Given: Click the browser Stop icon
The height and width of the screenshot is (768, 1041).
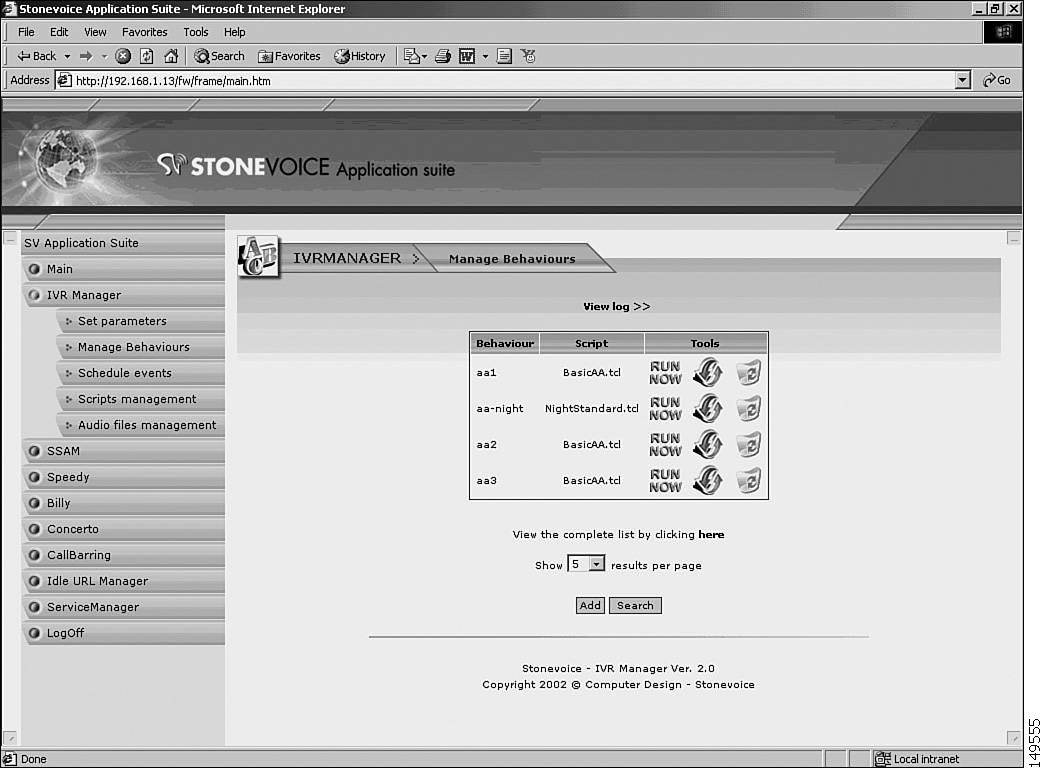Looking at the screenshot, I should coord(123,56).
